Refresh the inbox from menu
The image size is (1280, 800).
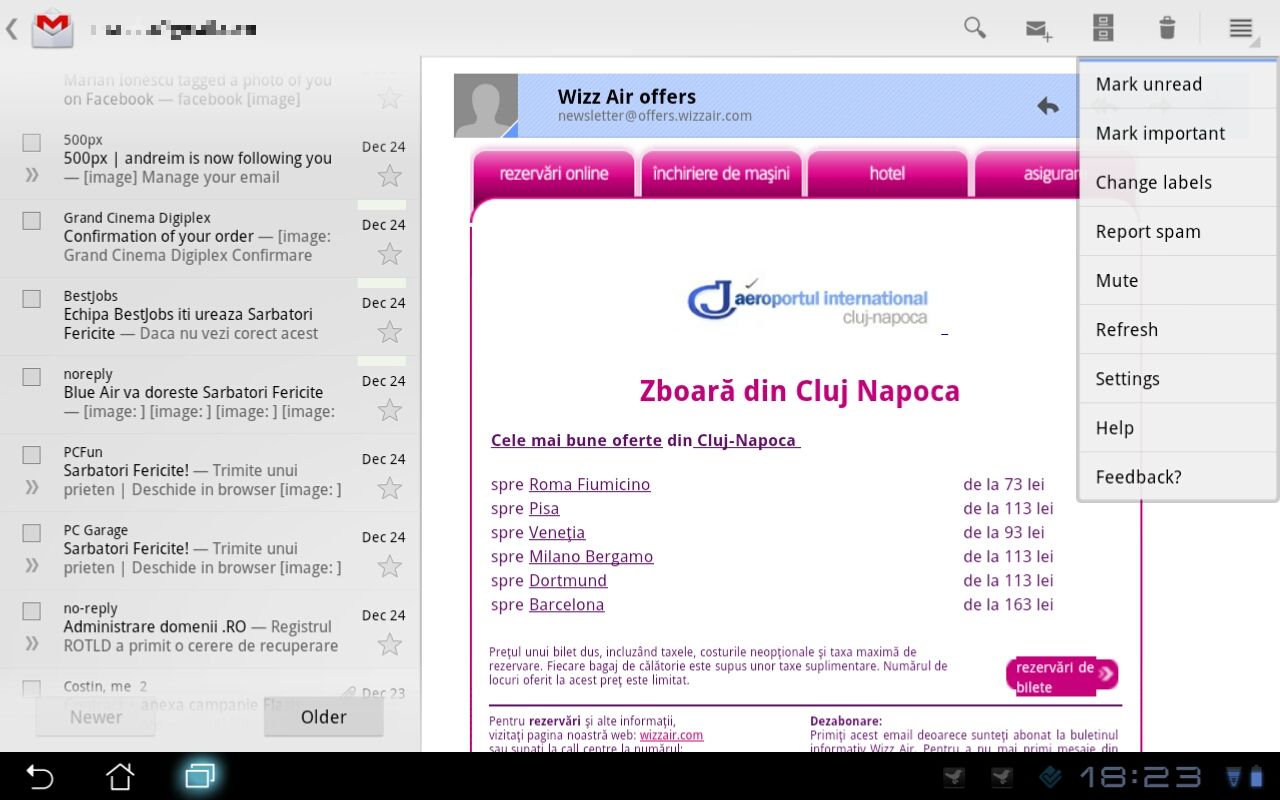tap(1178, 329)
